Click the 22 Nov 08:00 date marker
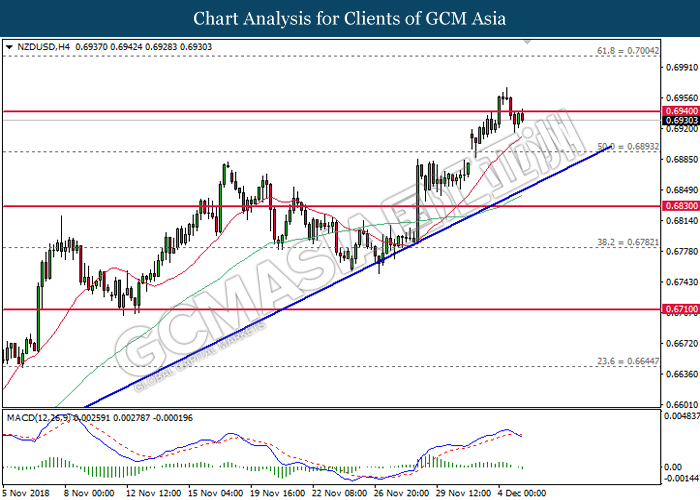The width and height of the screenshot is (700, 500). [x=340, y=492]
